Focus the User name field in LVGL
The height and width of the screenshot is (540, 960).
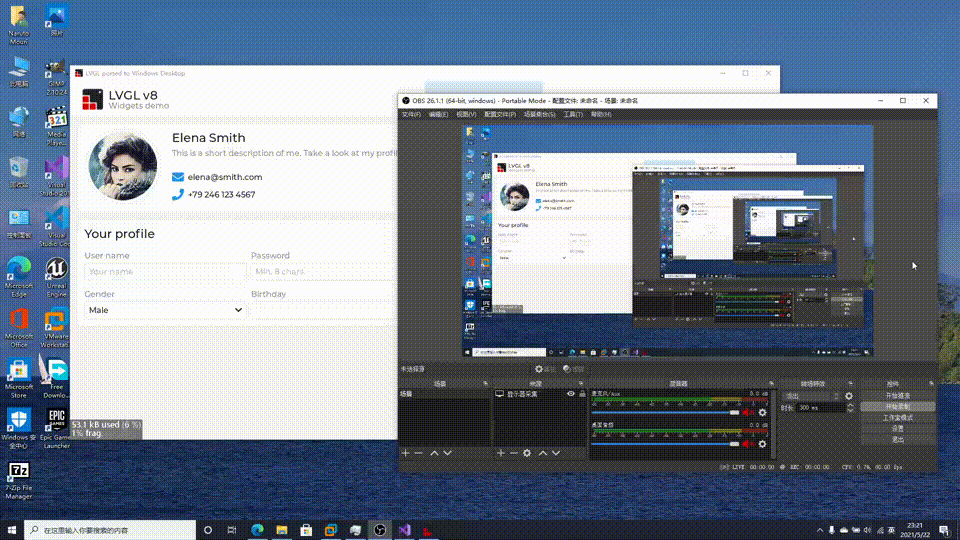pyautogui.click(x=165, y=272)
